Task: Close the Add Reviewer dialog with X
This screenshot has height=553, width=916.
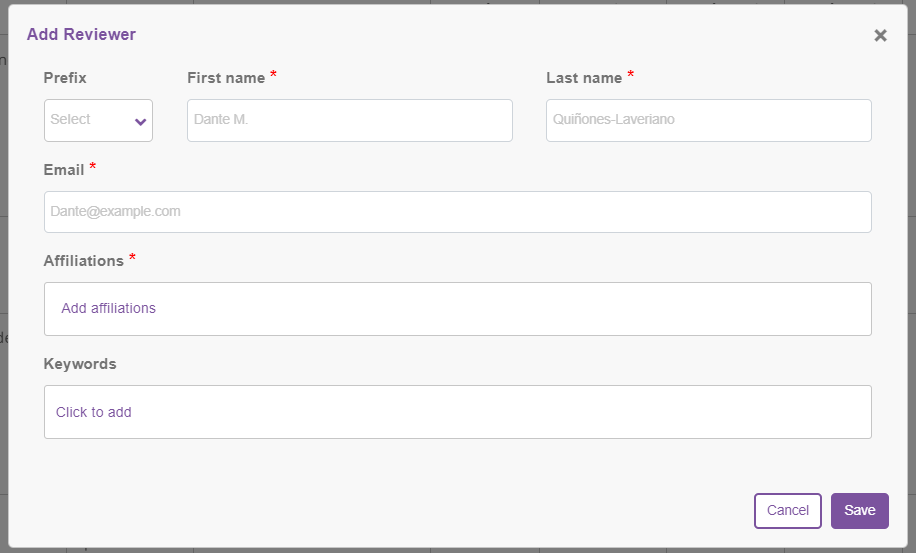Action: [880, 36]
